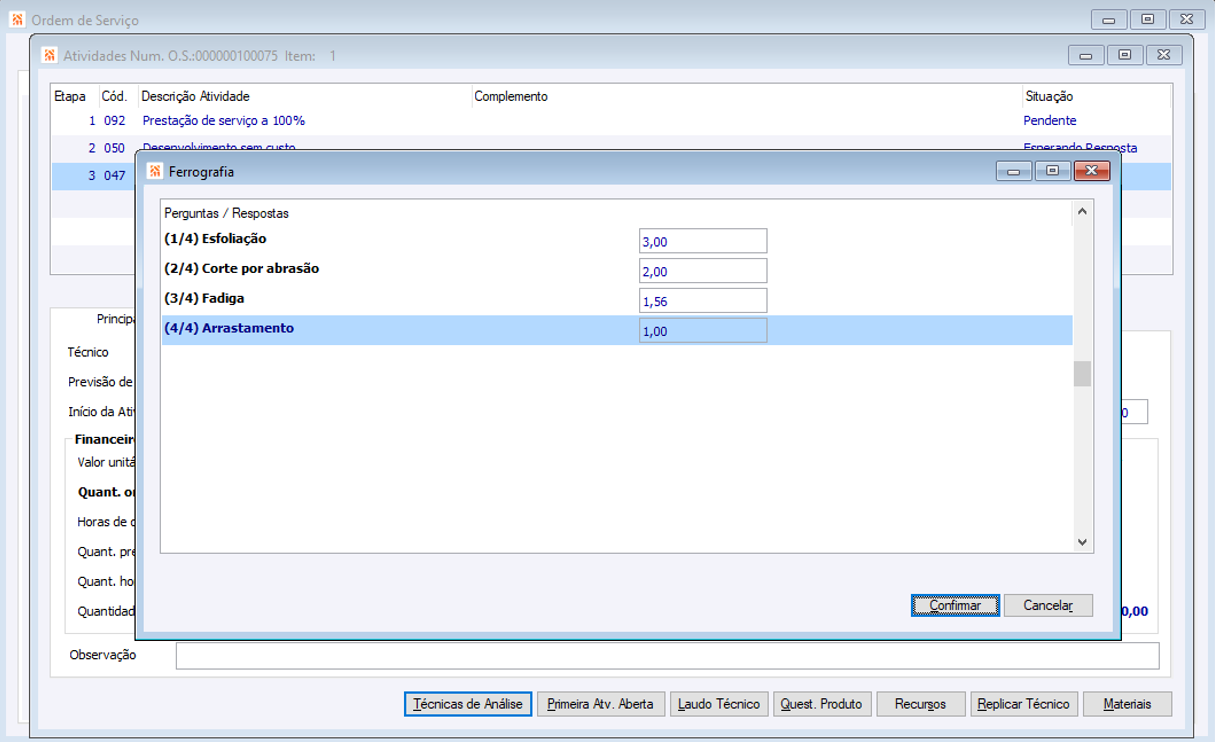Open Técnicas de Análise
The image size is (1215, 742).
tap(468, 704)
